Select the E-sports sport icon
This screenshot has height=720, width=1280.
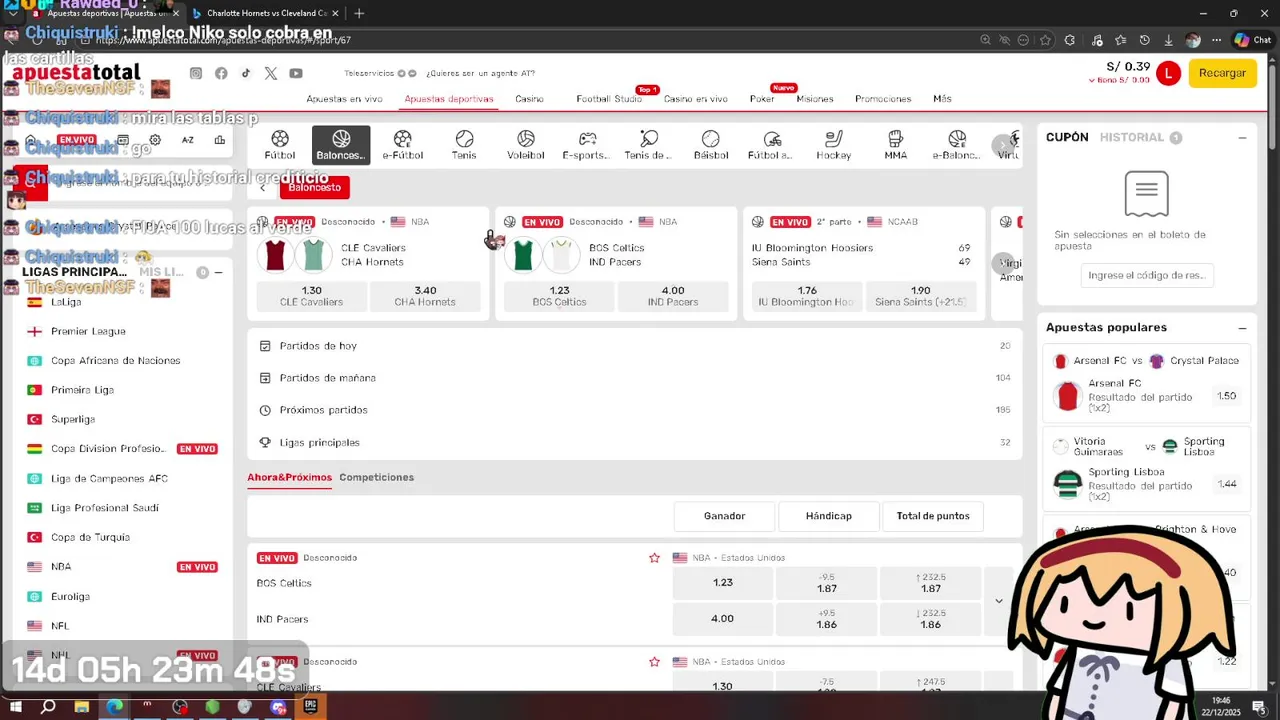(587, 145)
